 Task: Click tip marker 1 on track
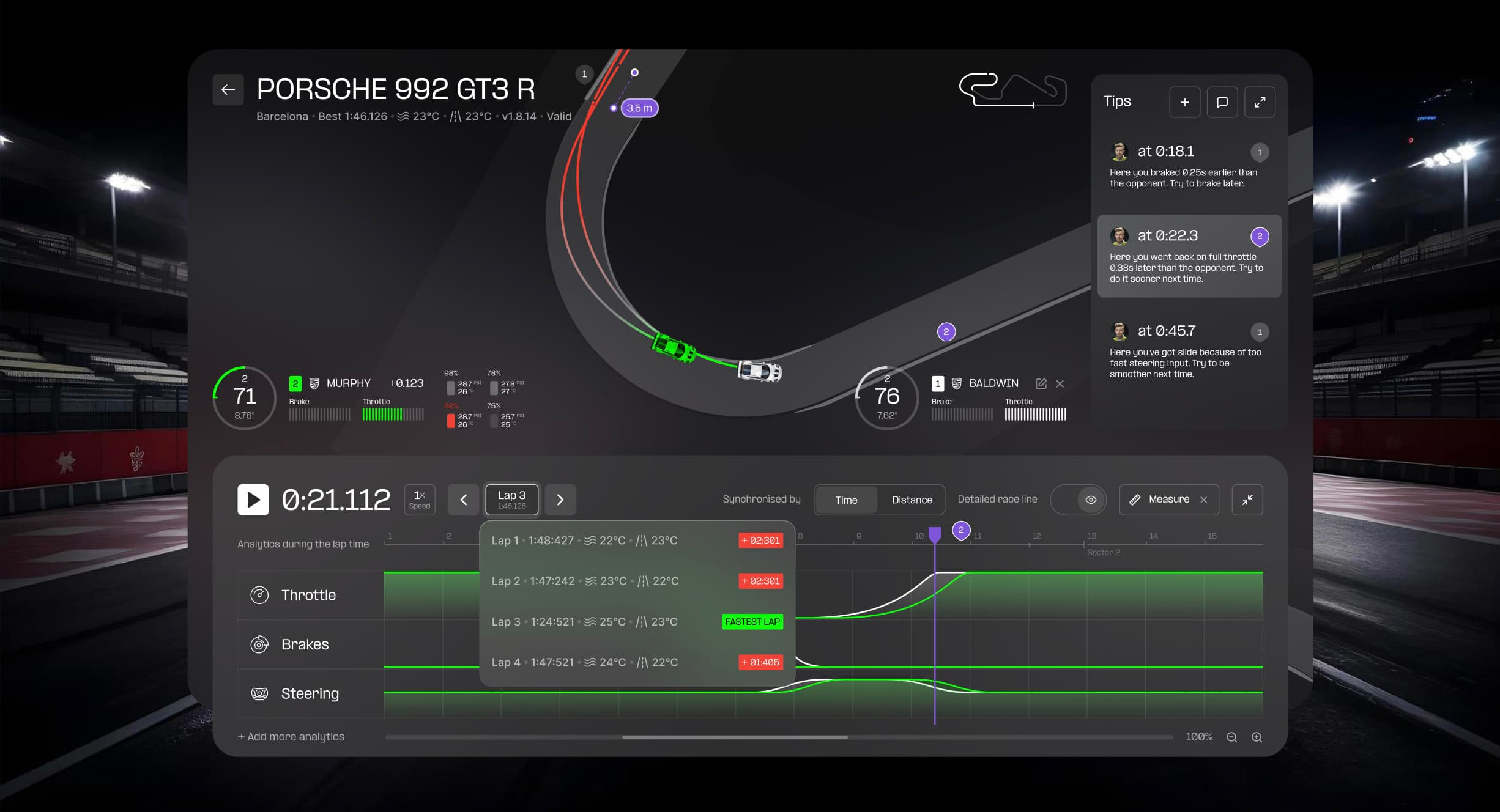tap(584, 74)
